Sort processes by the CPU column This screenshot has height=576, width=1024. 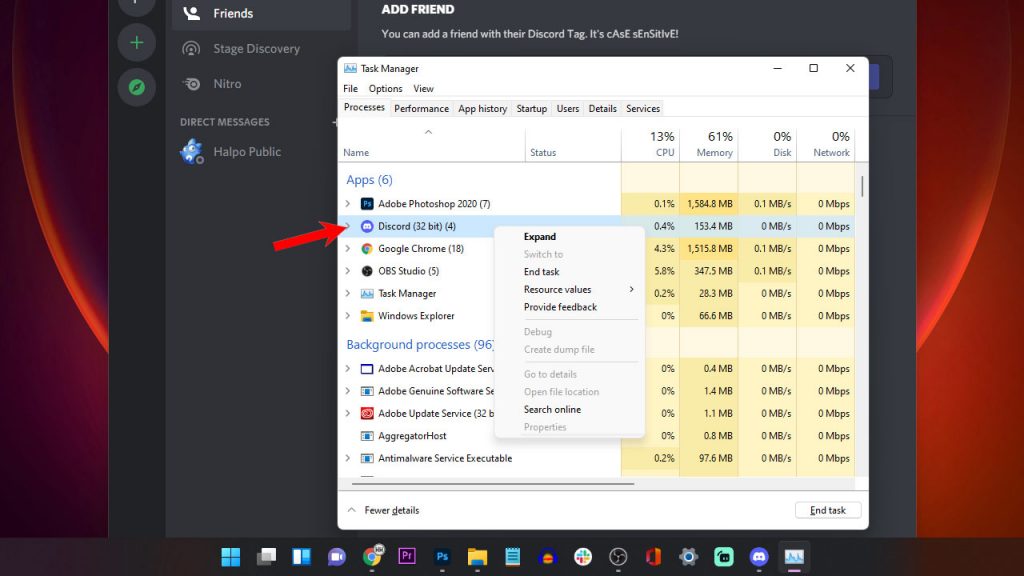click(x=650, y=144)
